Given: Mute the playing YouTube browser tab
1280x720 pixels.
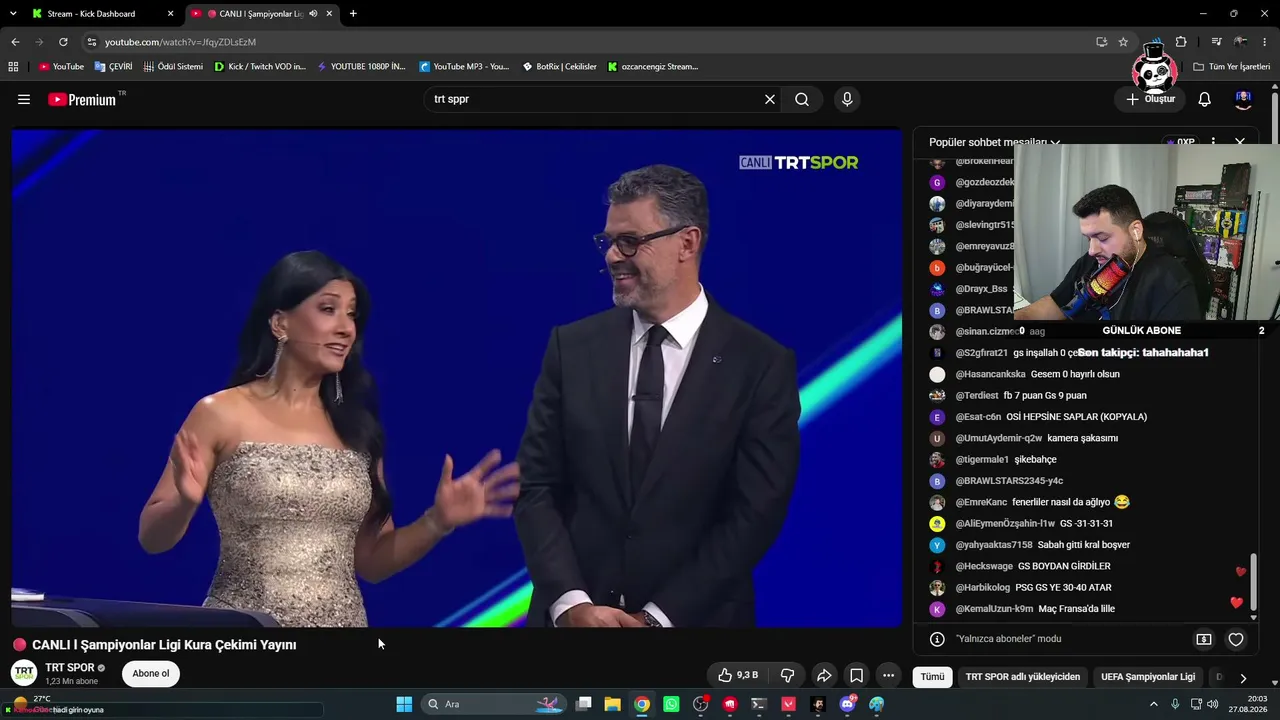Looking at the screenshot, I should coord(313,14).
